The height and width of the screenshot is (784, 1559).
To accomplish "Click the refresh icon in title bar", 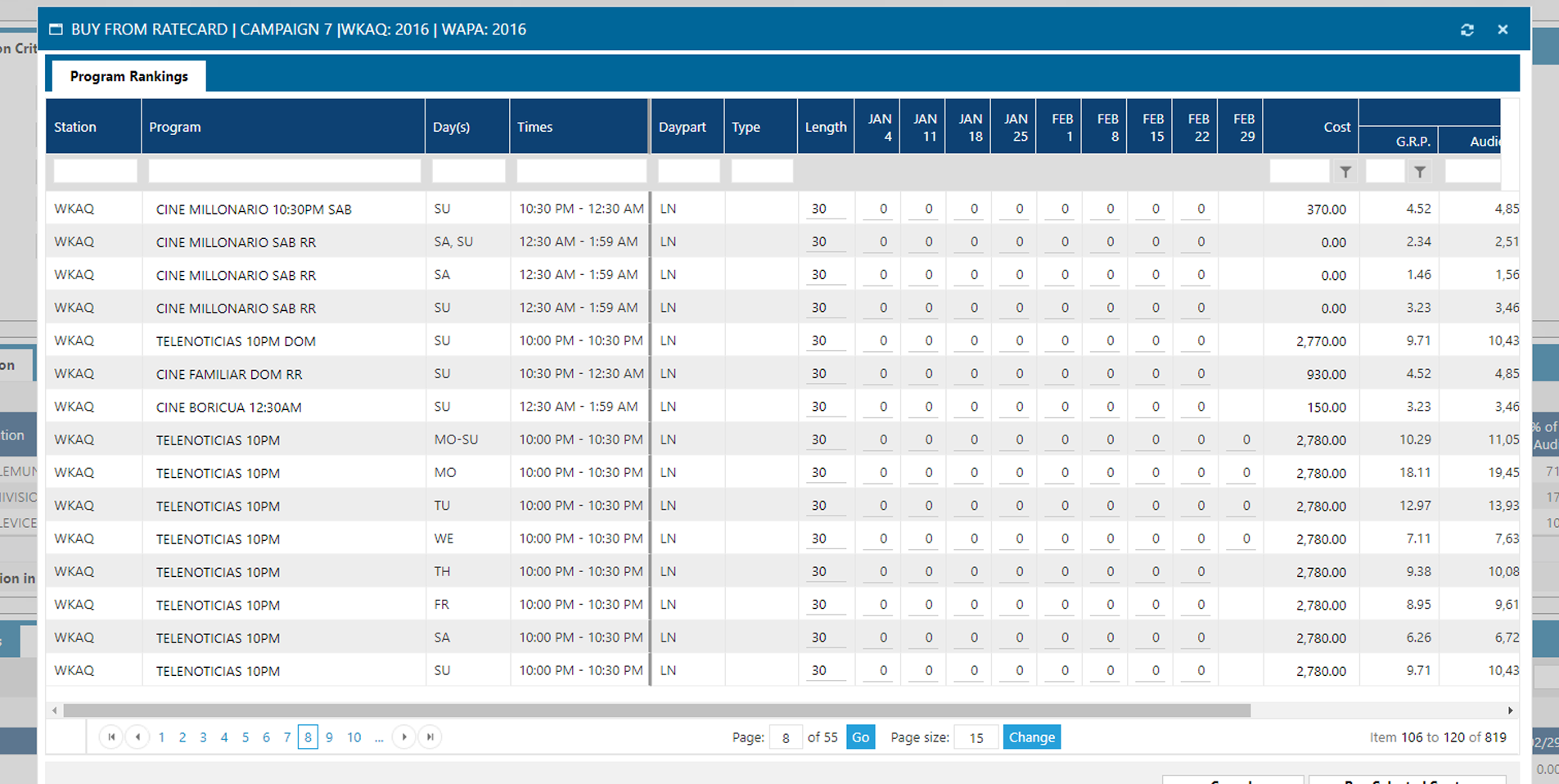I will pos(1467,29).
